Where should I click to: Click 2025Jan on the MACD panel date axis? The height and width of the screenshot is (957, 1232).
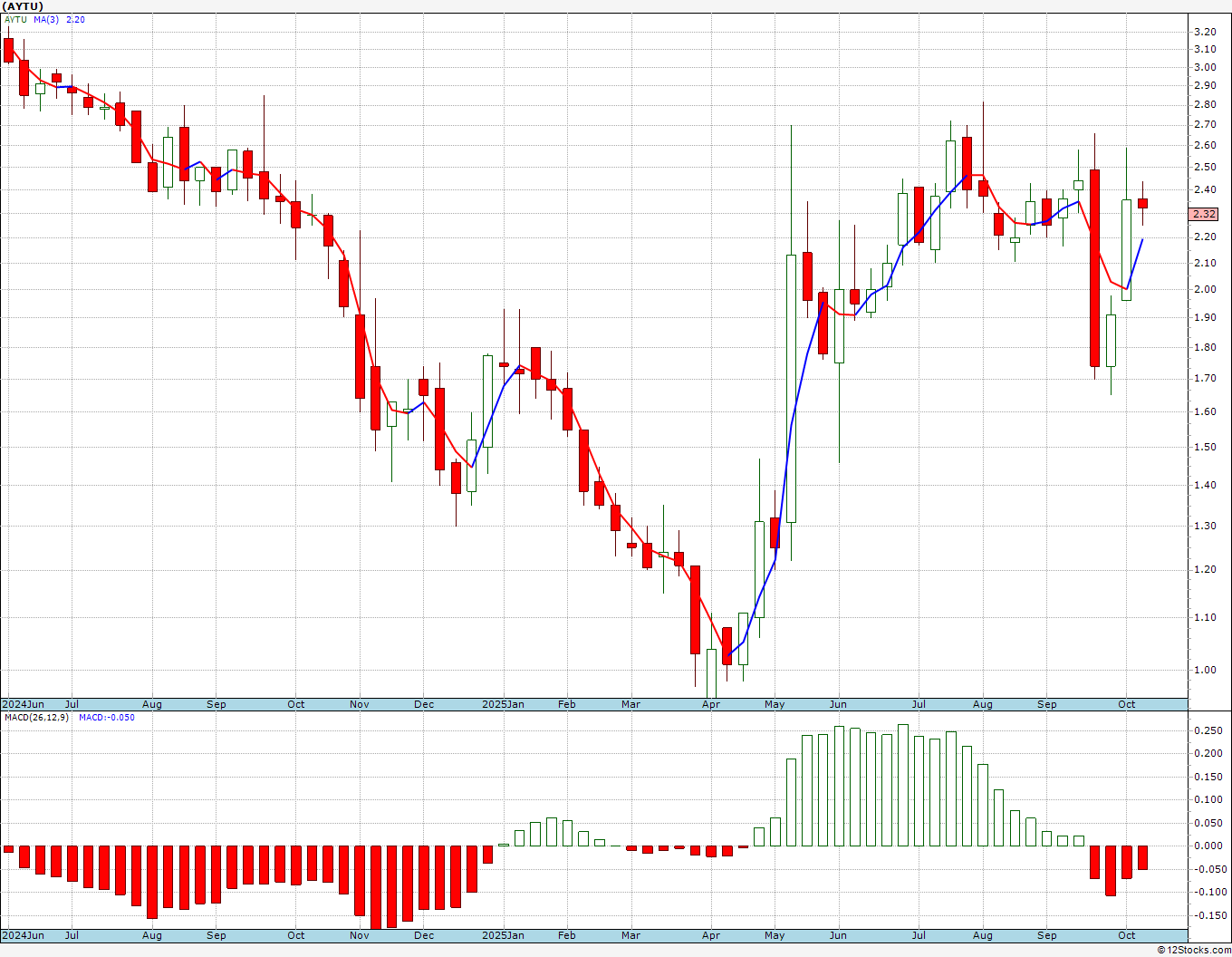click(503, 935)
